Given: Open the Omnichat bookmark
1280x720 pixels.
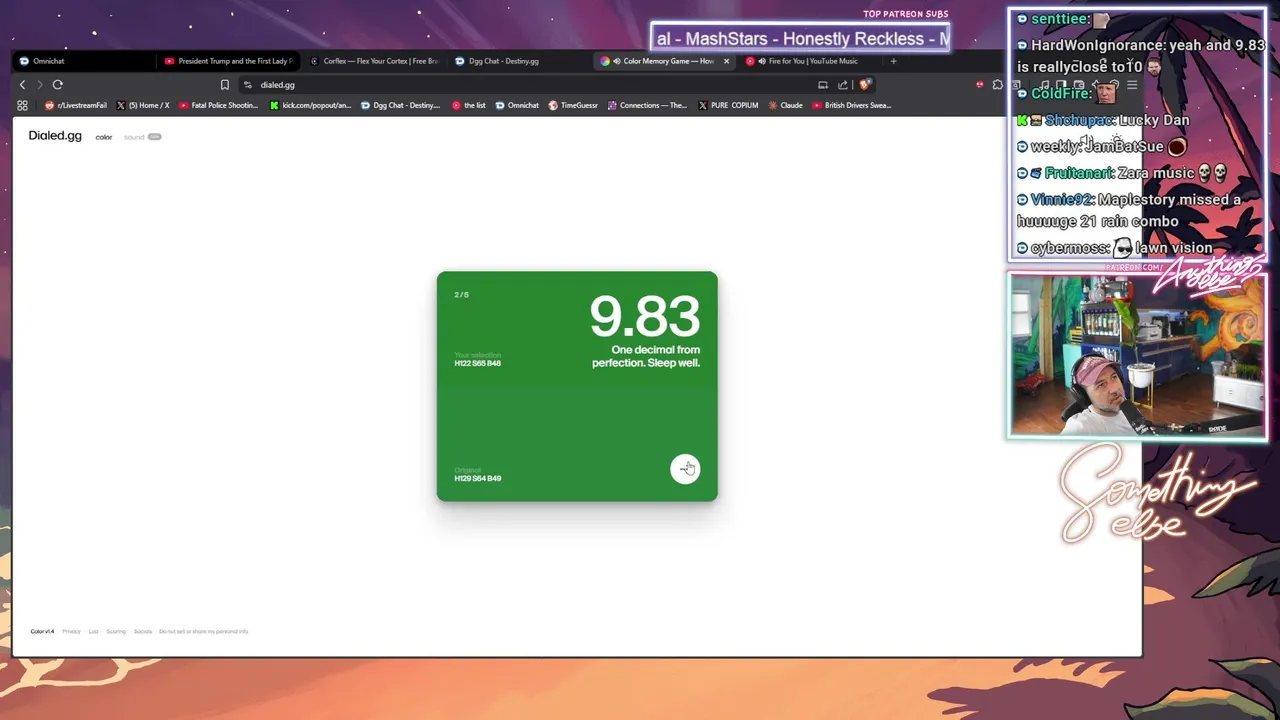Looking at the screenshot, I should tap(517, 105).
